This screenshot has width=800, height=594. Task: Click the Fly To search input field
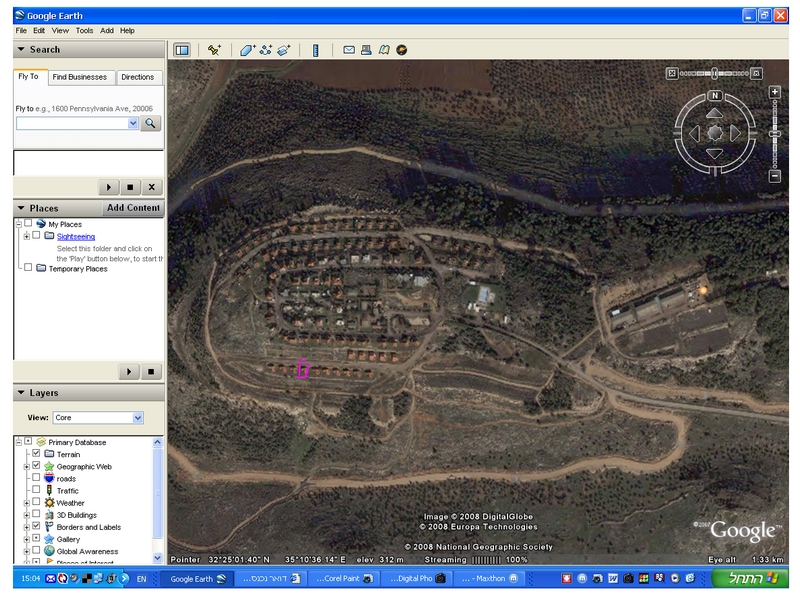(x=72, y=123)
